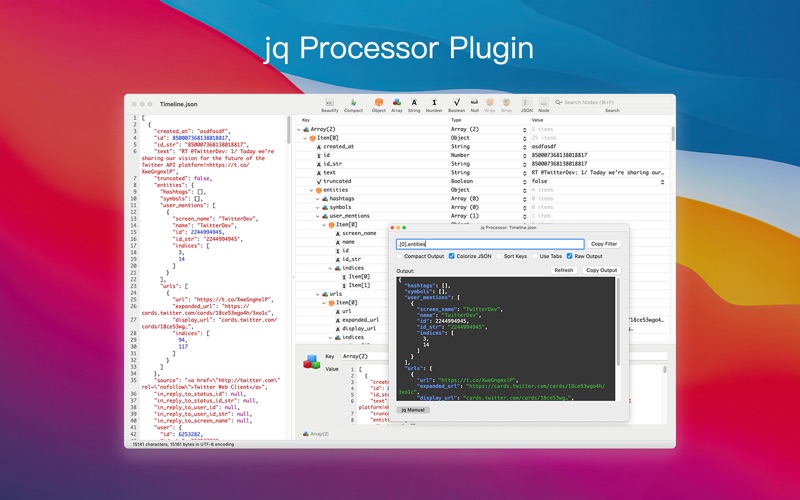Click the Number toolbar icon
Viewport: 800px width, 500px height.
click(434, 102)
